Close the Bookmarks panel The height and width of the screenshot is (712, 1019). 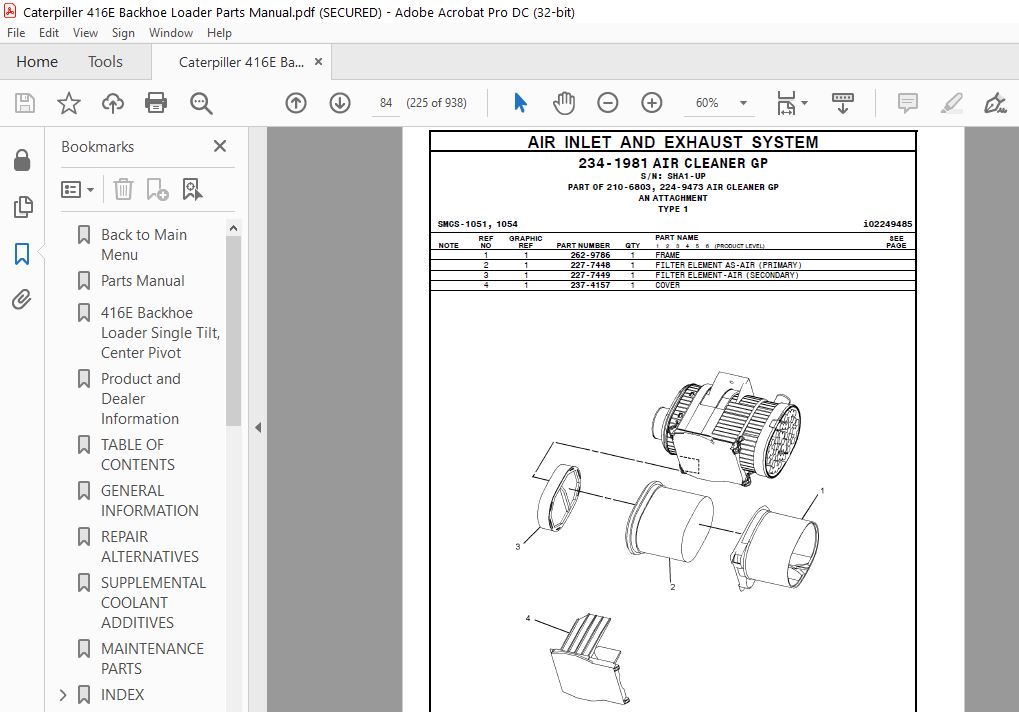coord(220,146)
